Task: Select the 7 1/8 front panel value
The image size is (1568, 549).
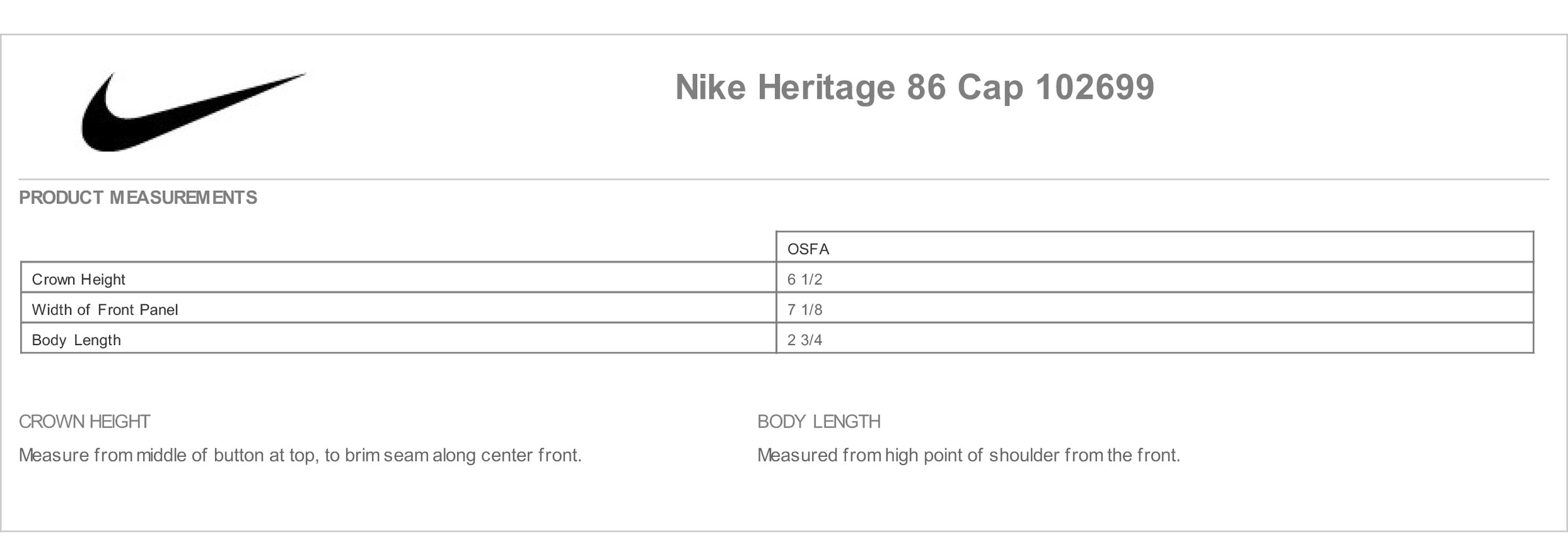Action: coord(805,310)
